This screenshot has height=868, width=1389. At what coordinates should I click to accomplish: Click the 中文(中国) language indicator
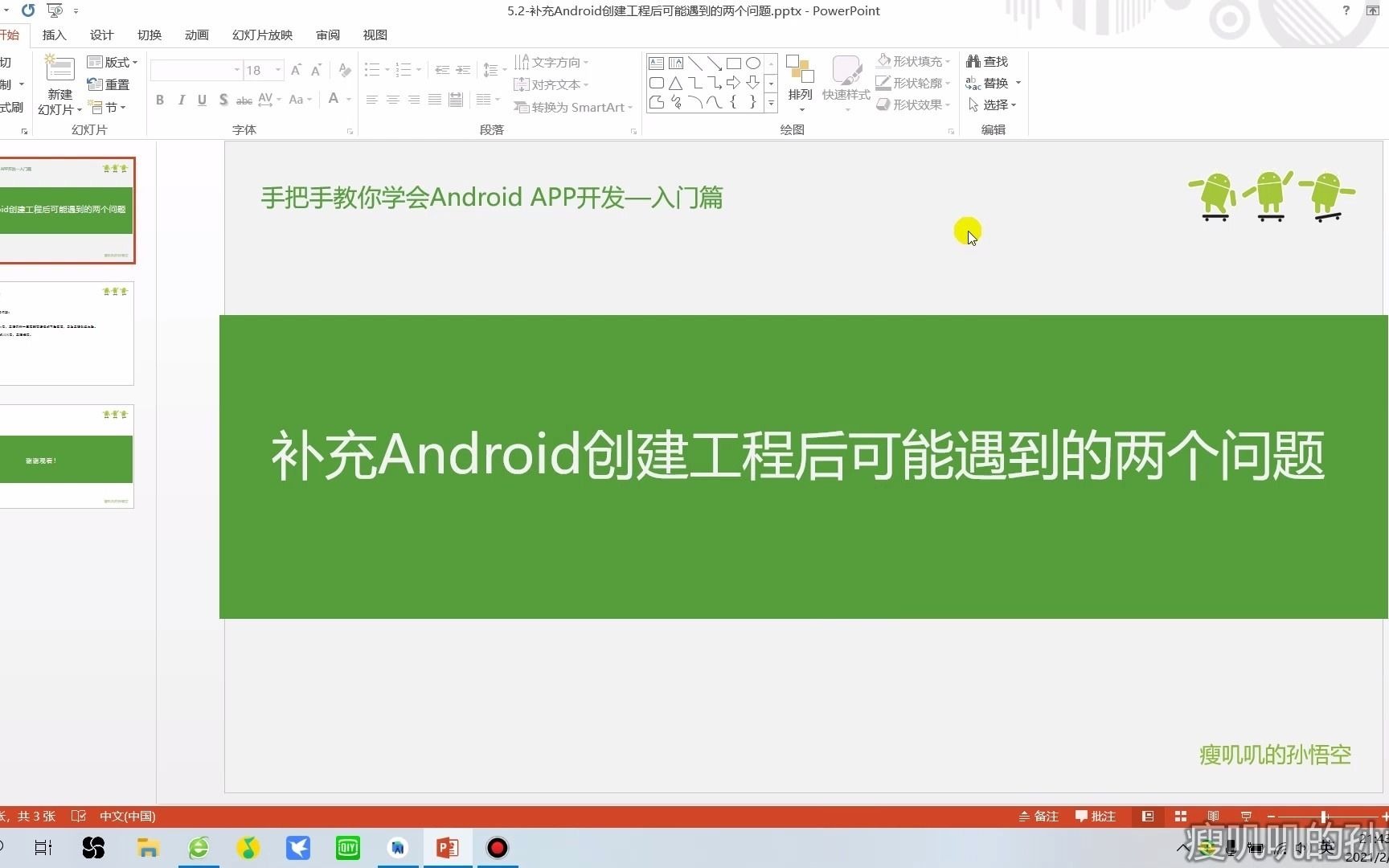[127, 816]
